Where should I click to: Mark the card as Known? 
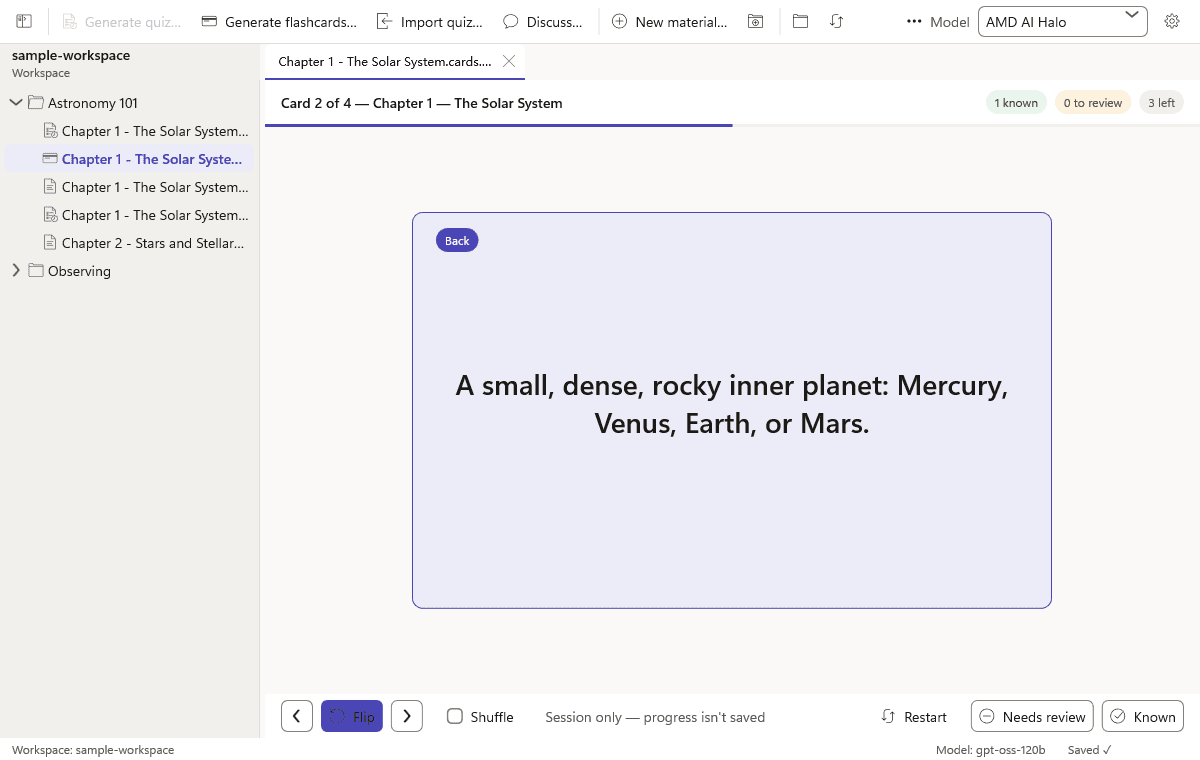1143,717
